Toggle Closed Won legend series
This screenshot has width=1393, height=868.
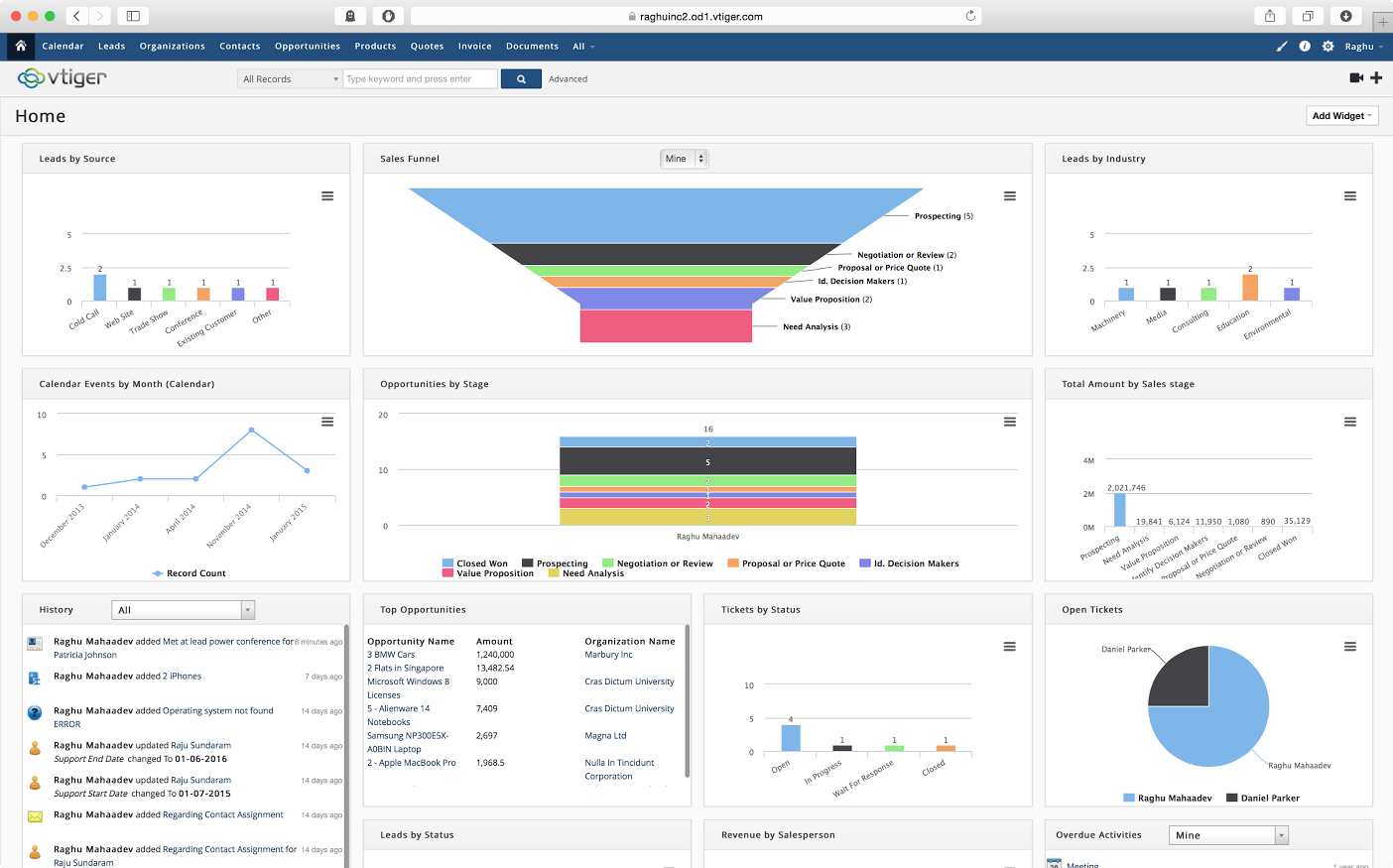coord(475,563)
